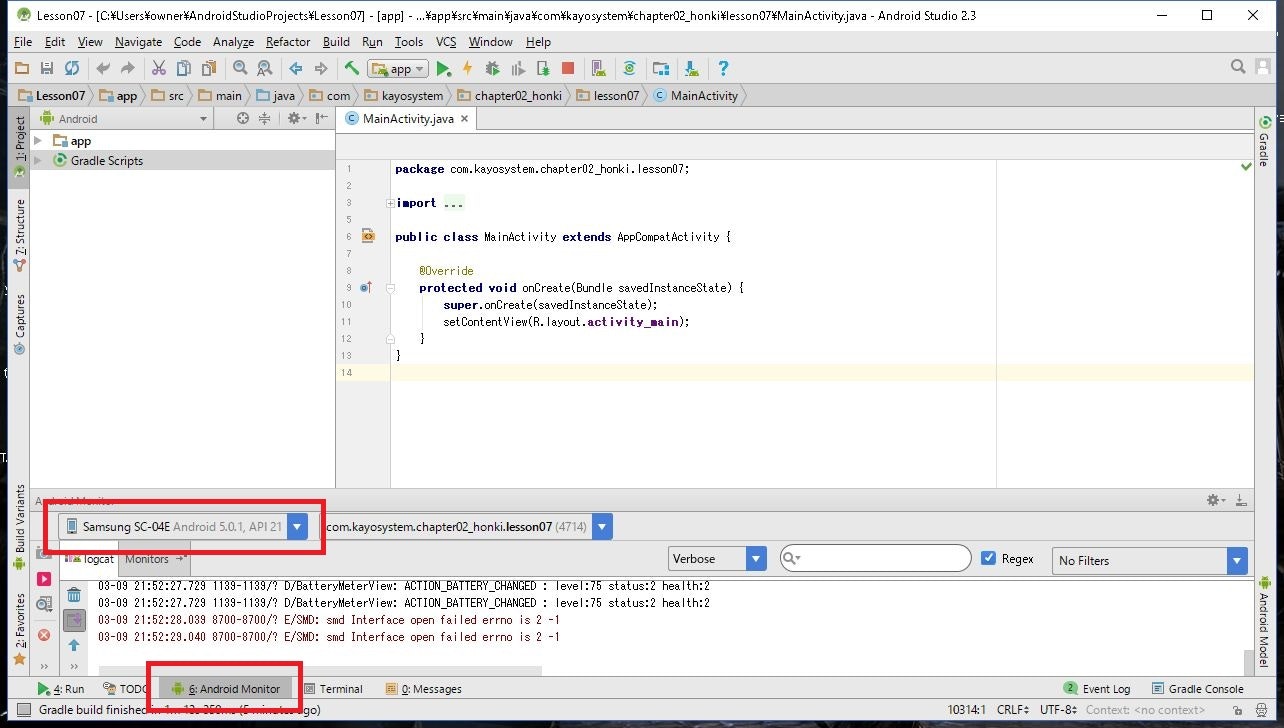Click the Save All icon
1284x728 pixels.
[x=46, y=68]
